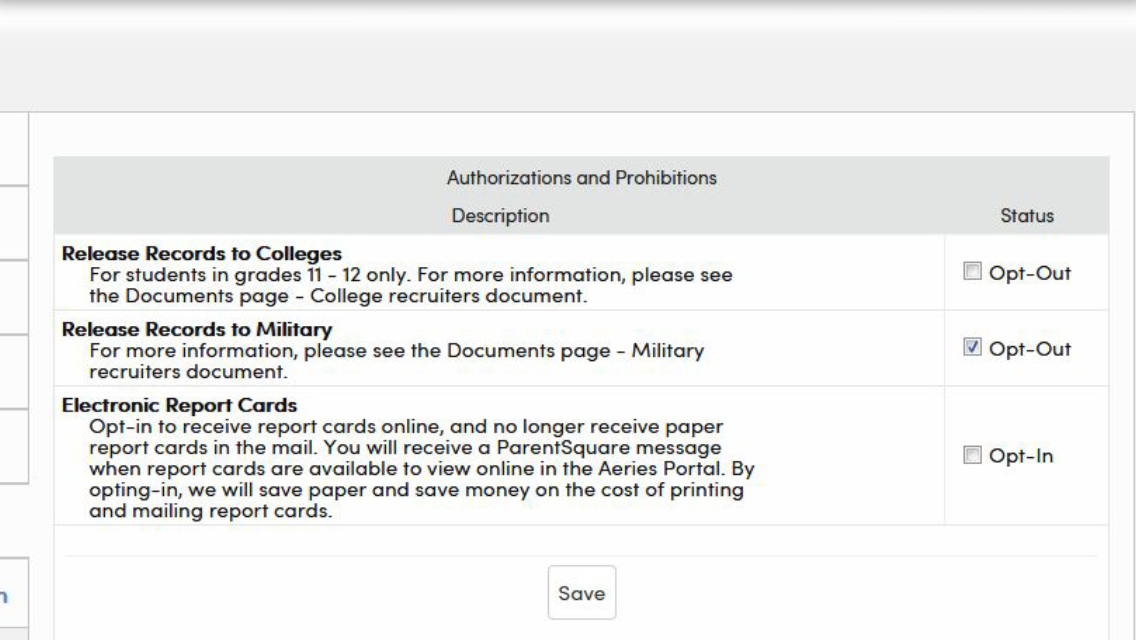Select the Electronic Report Cards heading
Screen dimensions: 1136x640
180,406
